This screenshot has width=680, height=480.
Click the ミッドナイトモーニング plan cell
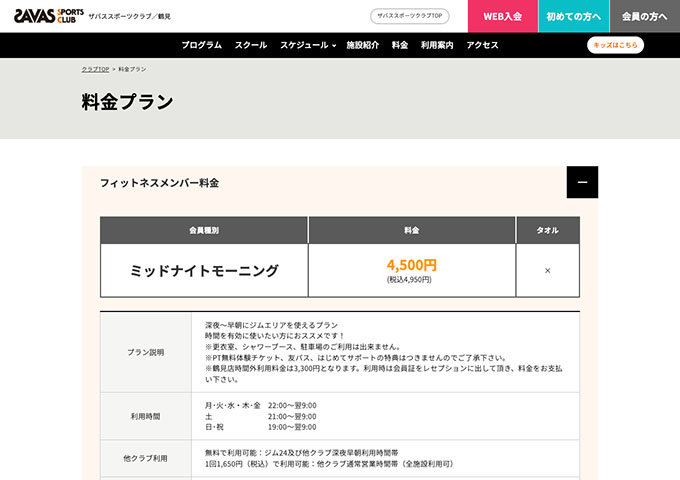(204, 271)
